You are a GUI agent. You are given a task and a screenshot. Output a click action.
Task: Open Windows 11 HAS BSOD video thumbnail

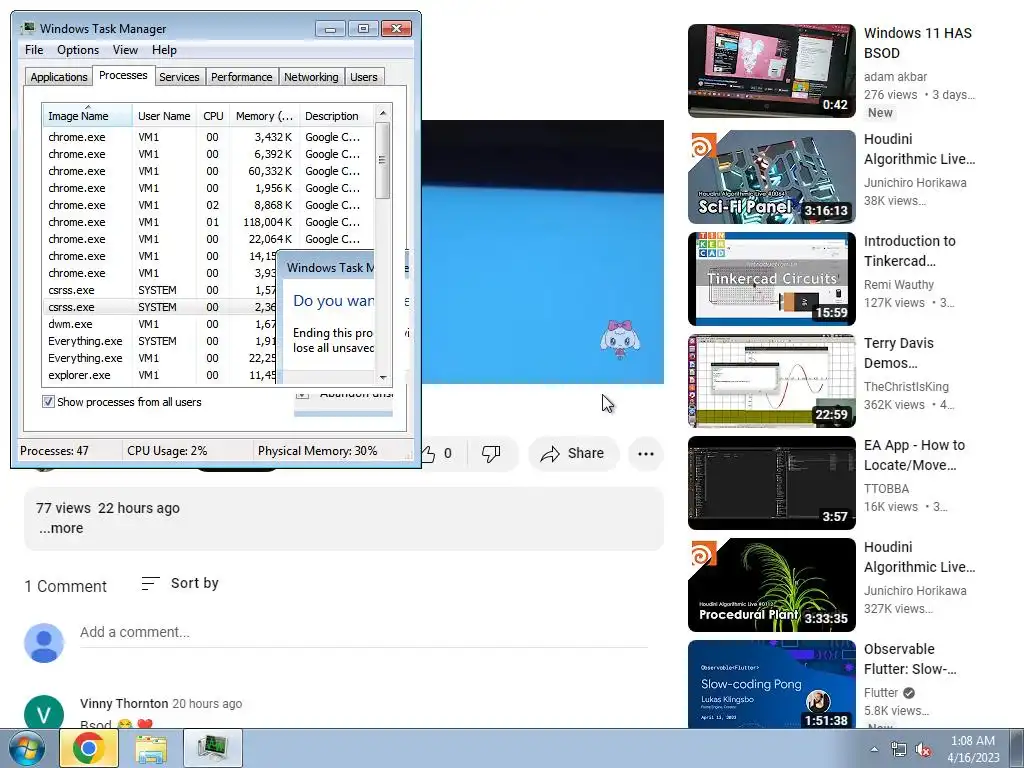771,71
